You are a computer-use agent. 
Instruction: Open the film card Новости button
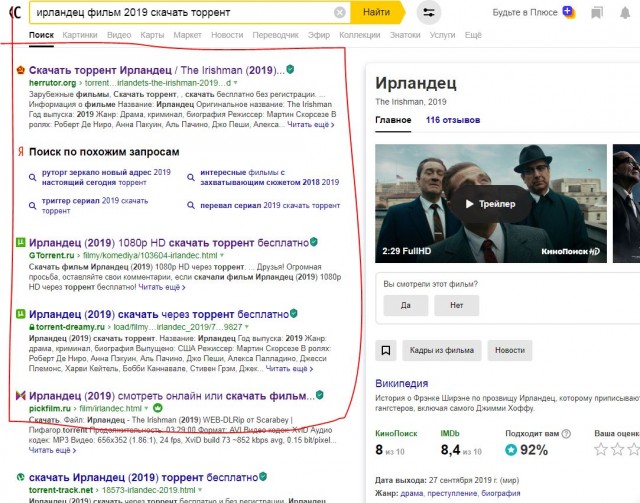[510, 350]
